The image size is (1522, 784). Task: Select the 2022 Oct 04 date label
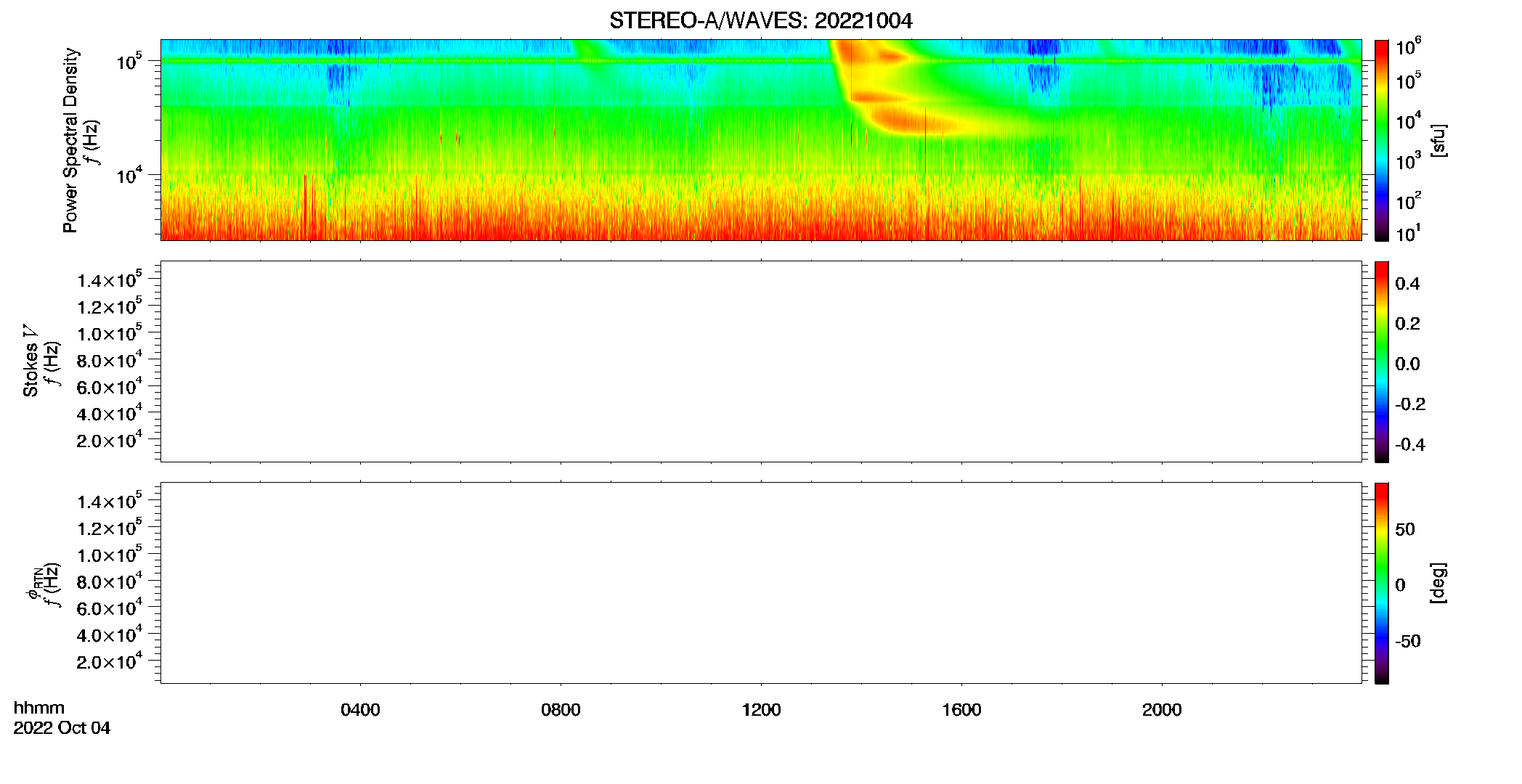(62, 728)
